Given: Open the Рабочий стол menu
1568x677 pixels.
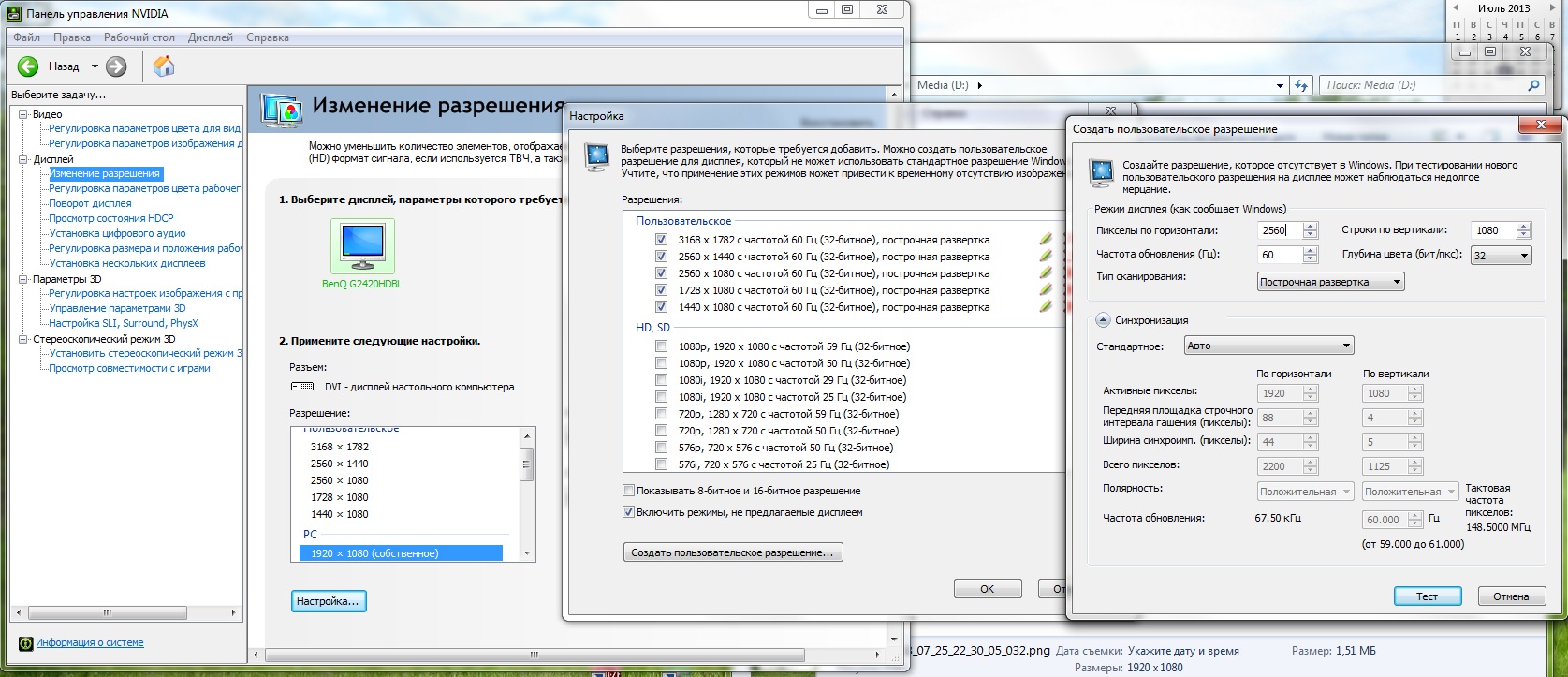Looking at the screenshot, I should click(x=139, y=37).
